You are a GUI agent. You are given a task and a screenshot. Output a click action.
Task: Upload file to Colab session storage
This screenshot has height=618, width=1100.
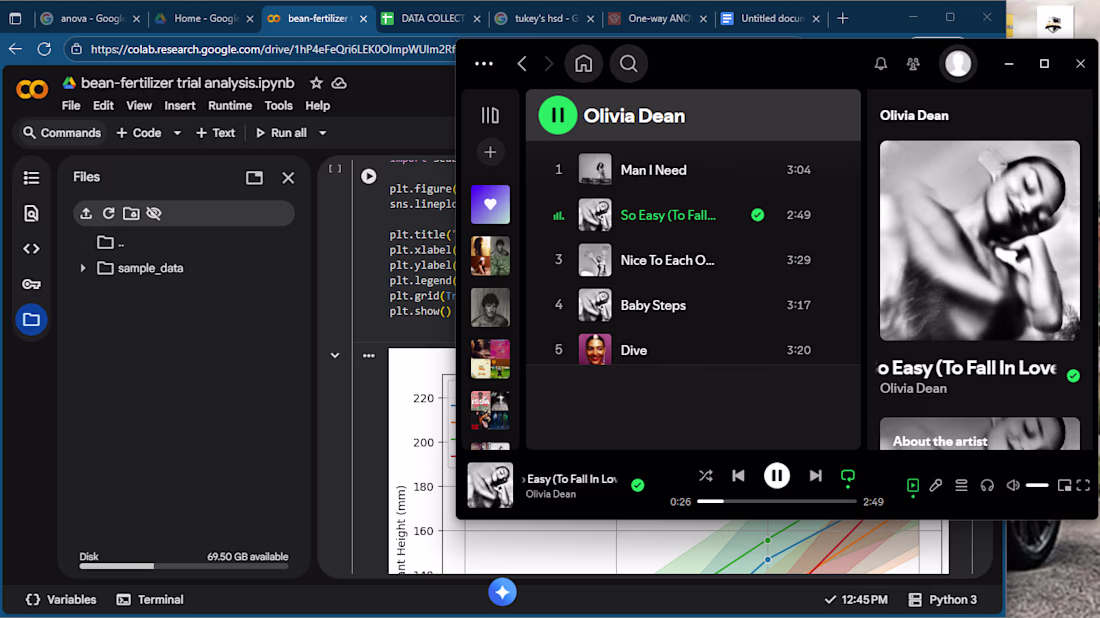(86, 213)
